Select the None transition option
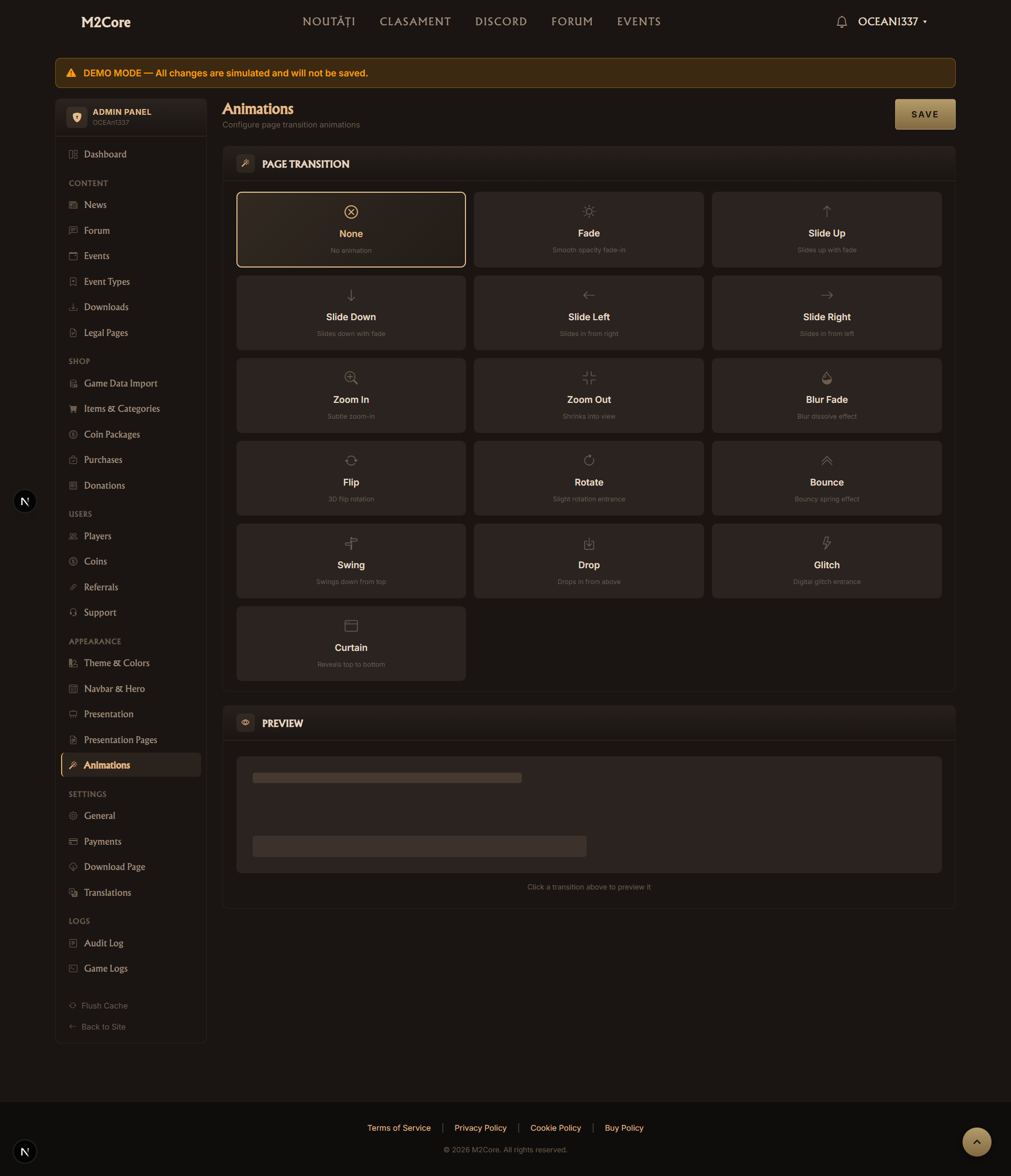 coord(351,229)
